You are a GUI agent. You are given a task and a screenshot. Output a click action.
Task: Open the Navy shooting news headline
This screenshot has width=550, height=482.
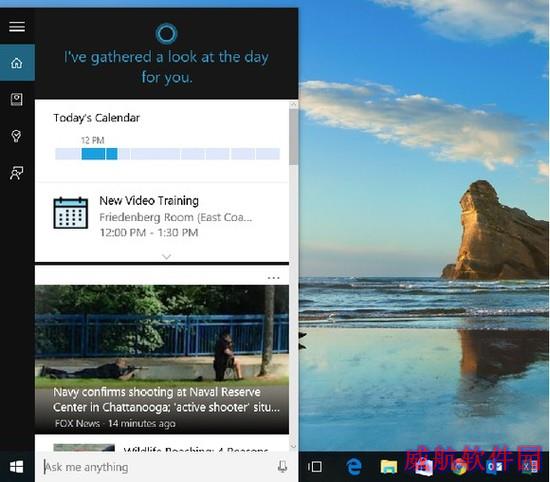pyautogui.click(x=166, y=400)
